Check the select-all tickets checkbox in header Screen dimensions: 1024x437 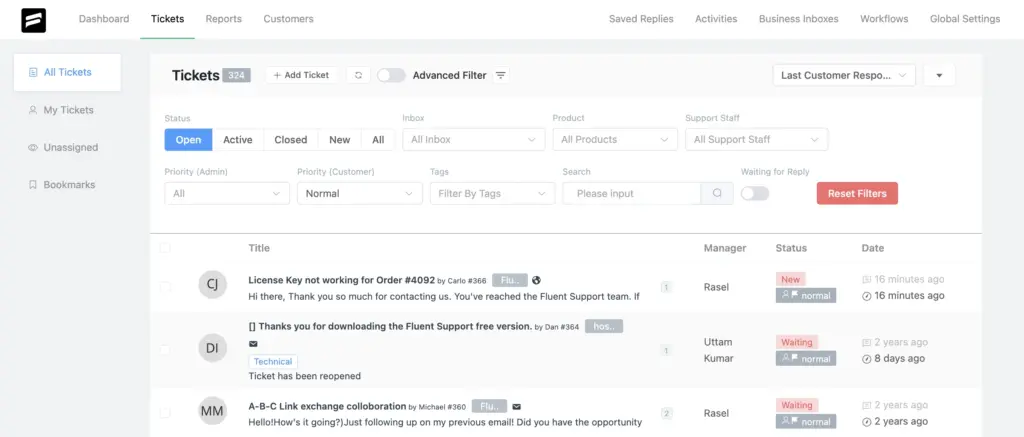[165, 248]
